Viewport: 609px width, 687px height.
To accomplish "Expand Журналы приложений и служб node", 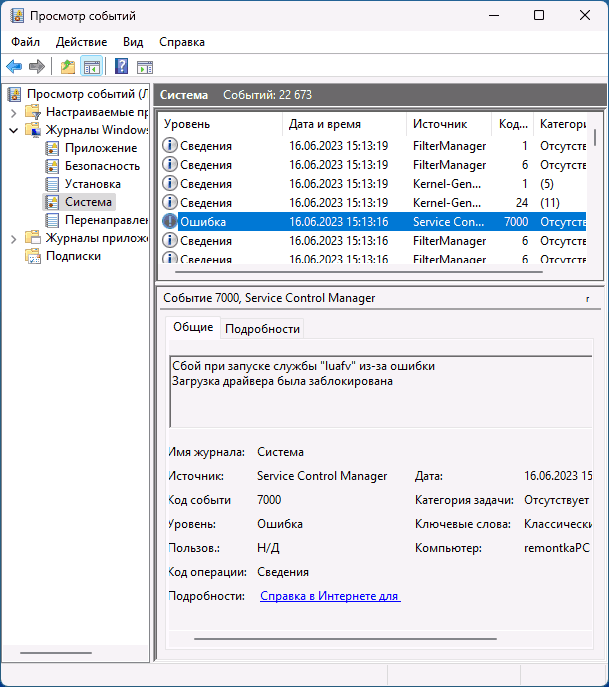I will point(13,238).
